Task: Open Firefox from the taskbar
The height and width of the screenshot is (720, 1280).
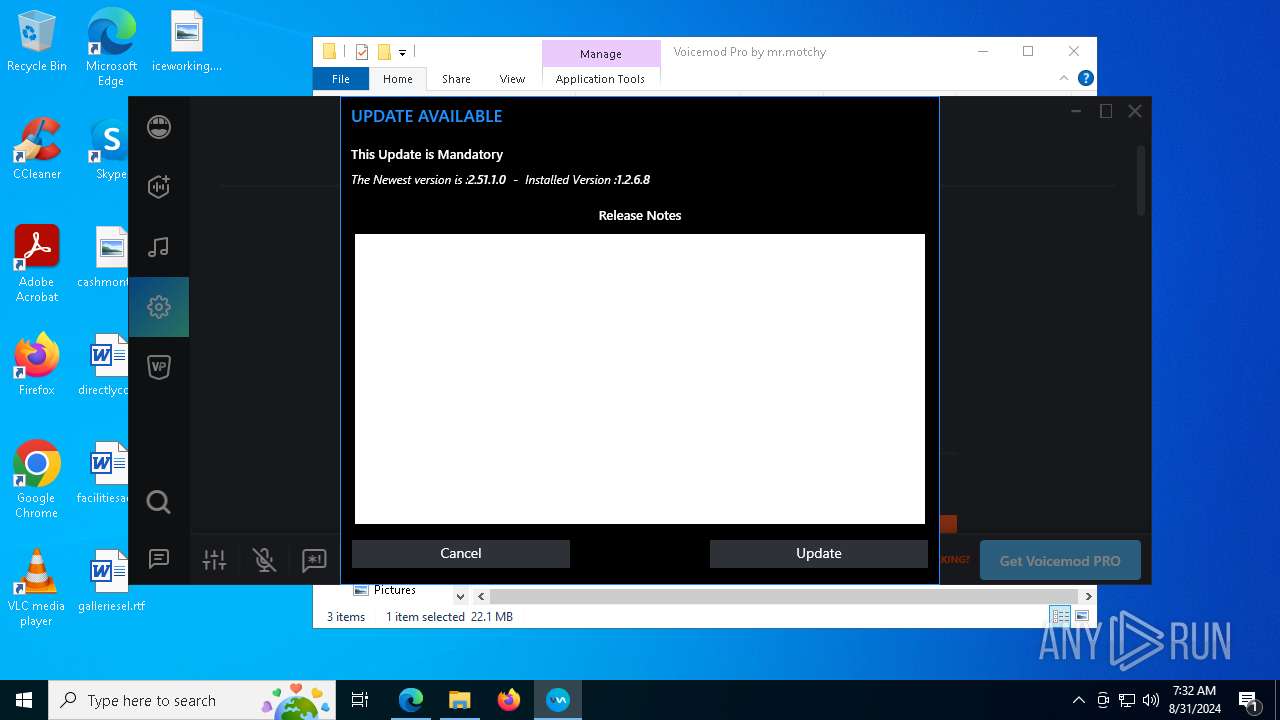Action: [509, 700]
